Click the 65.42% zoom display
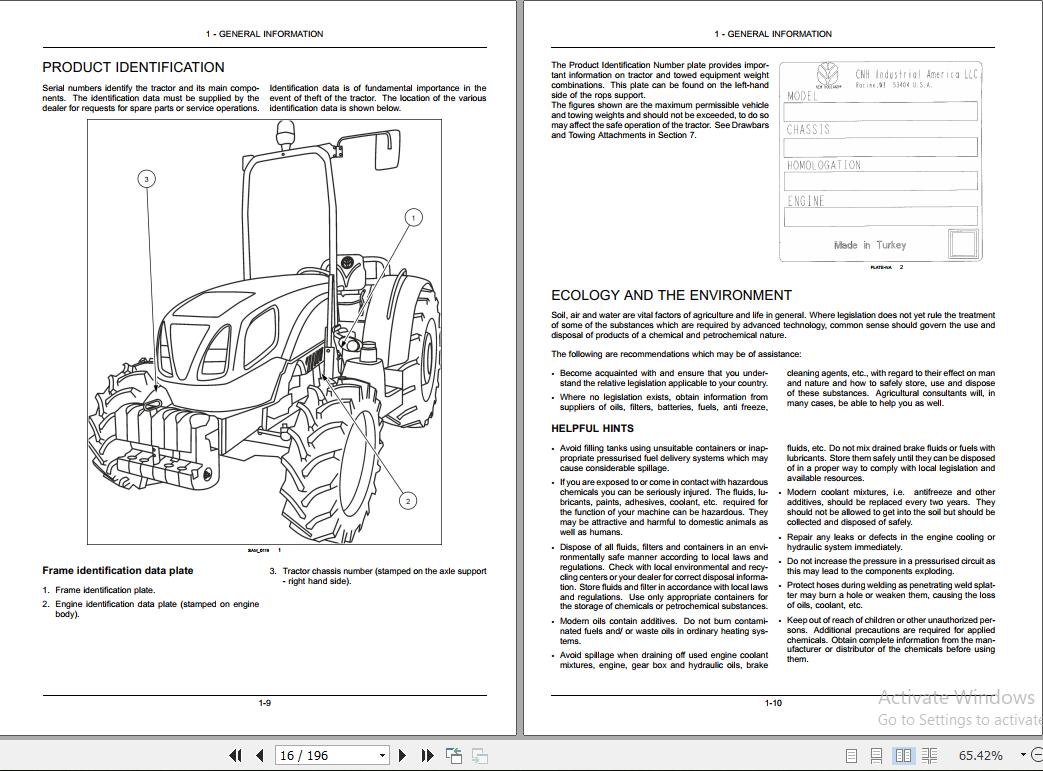 point(982,754)
